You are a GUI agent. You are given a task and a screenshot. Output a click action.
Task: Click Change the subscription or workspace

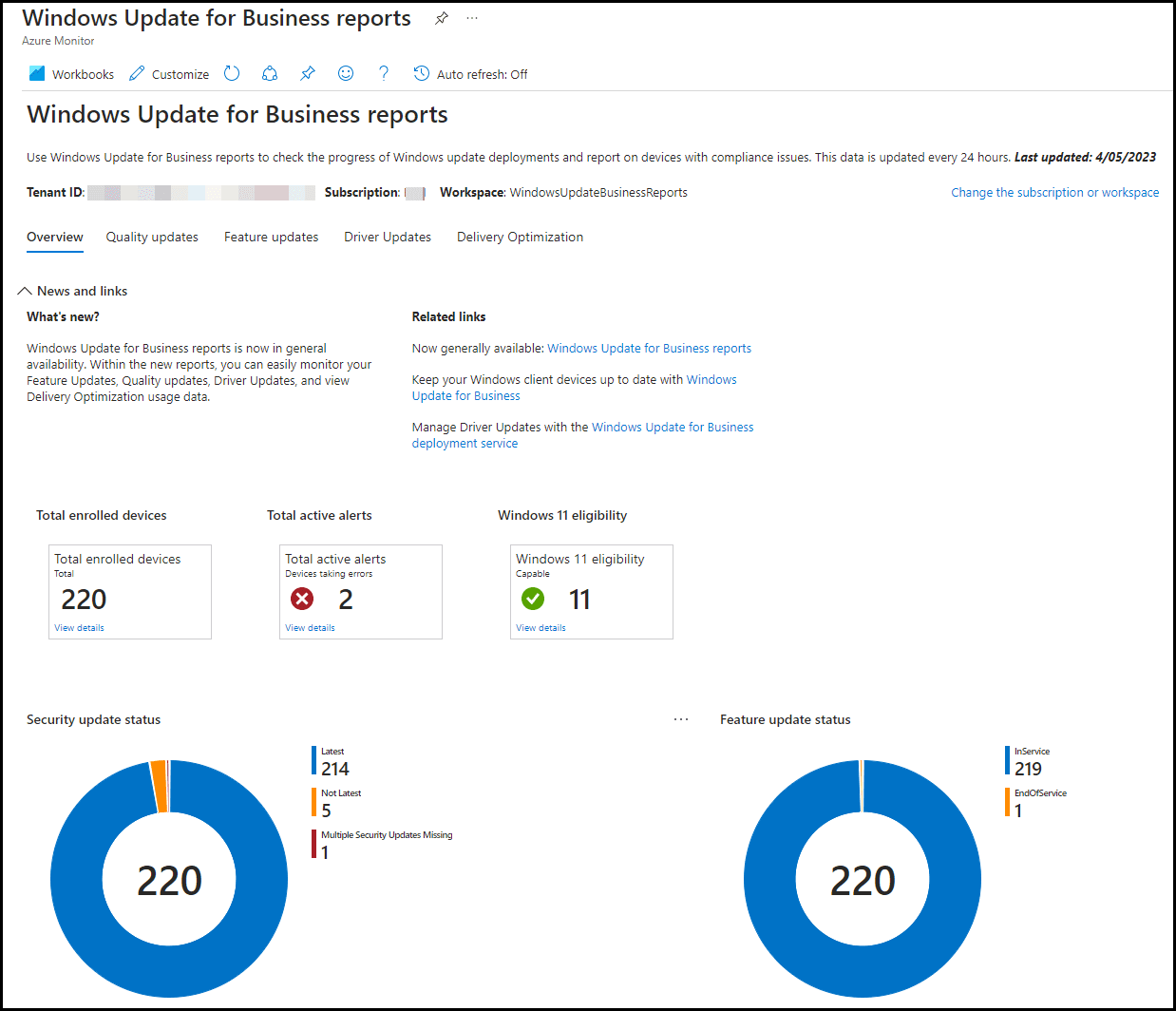1054,192
